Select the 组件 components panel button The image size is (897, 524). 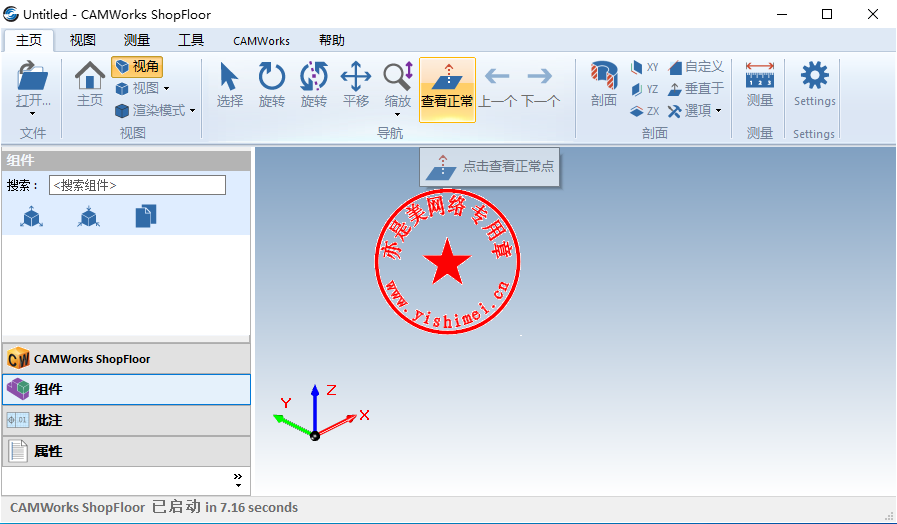pyautogui.click(x=126, y=390)
